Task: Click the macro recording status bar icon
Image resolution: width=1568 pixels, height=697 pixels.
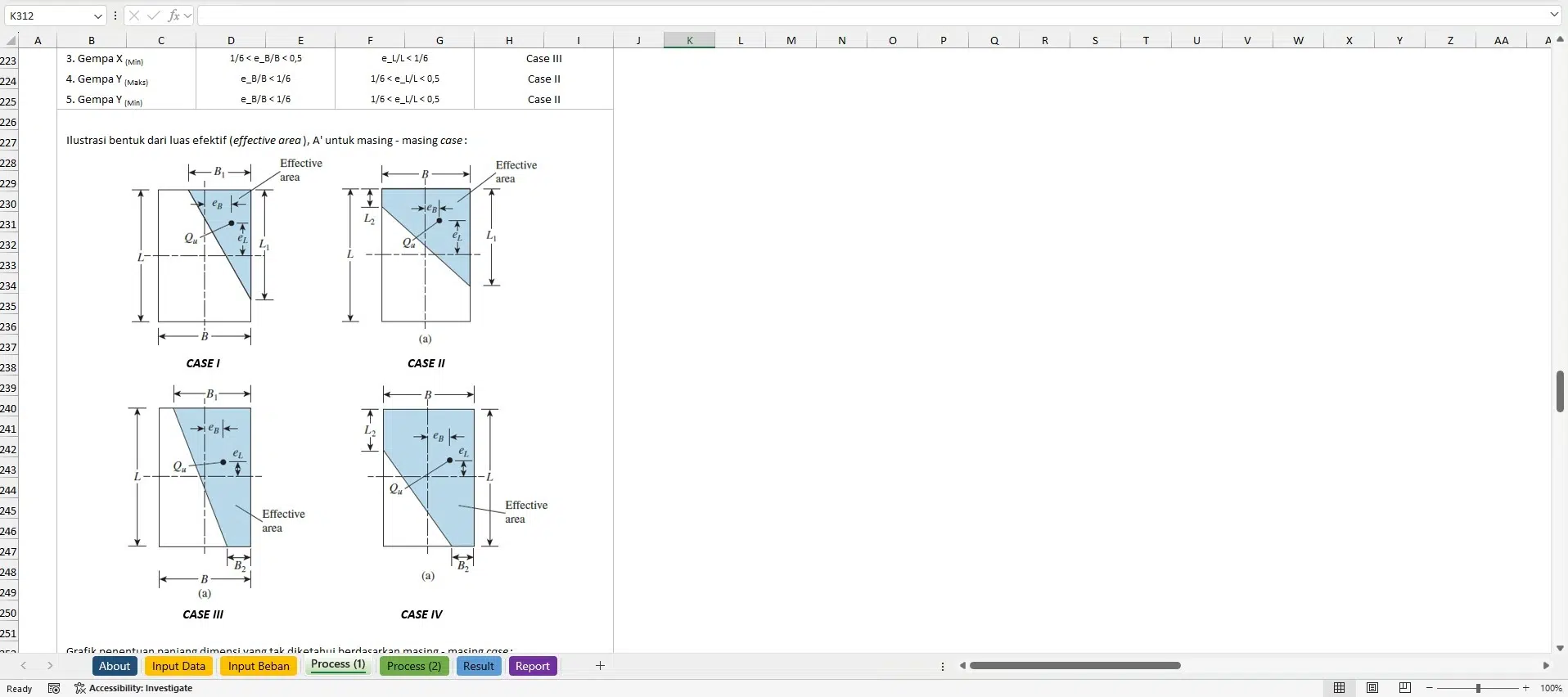Action: click(x=54, y=688)
